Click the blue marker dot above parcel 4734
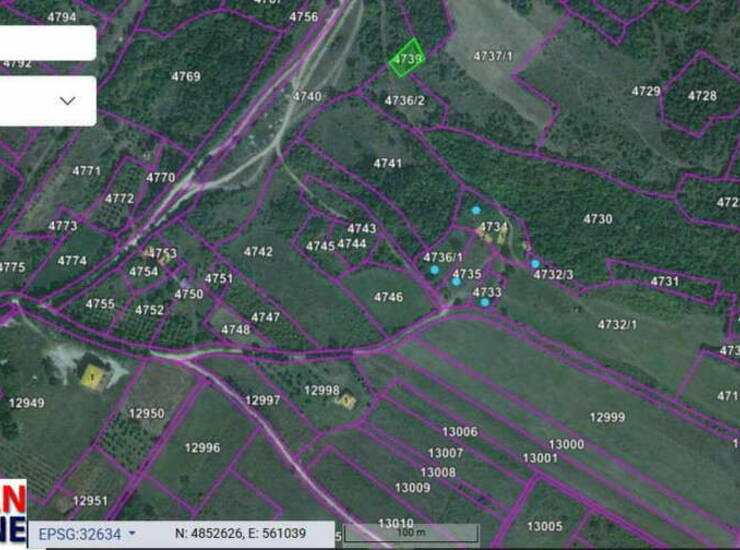Screen dimensions: 740x550 point(476,210)
